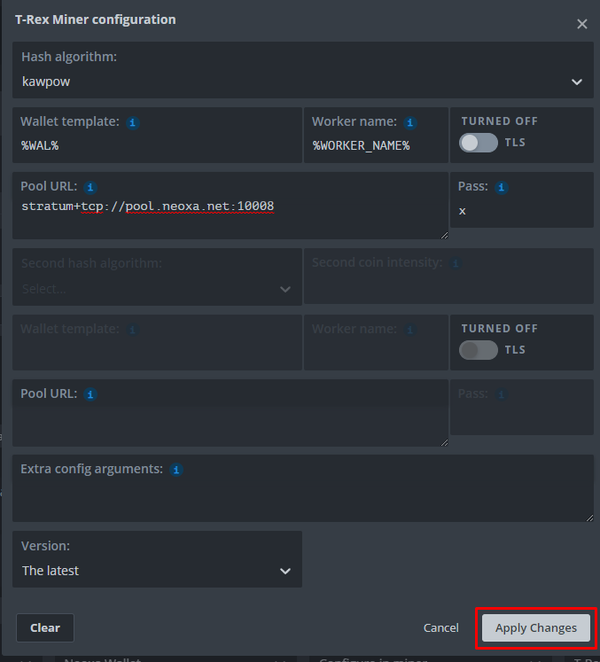Screen dimensions: 600x662
Task: Grab the first Pool URL resize handle
Action: (x=444, y=235)
